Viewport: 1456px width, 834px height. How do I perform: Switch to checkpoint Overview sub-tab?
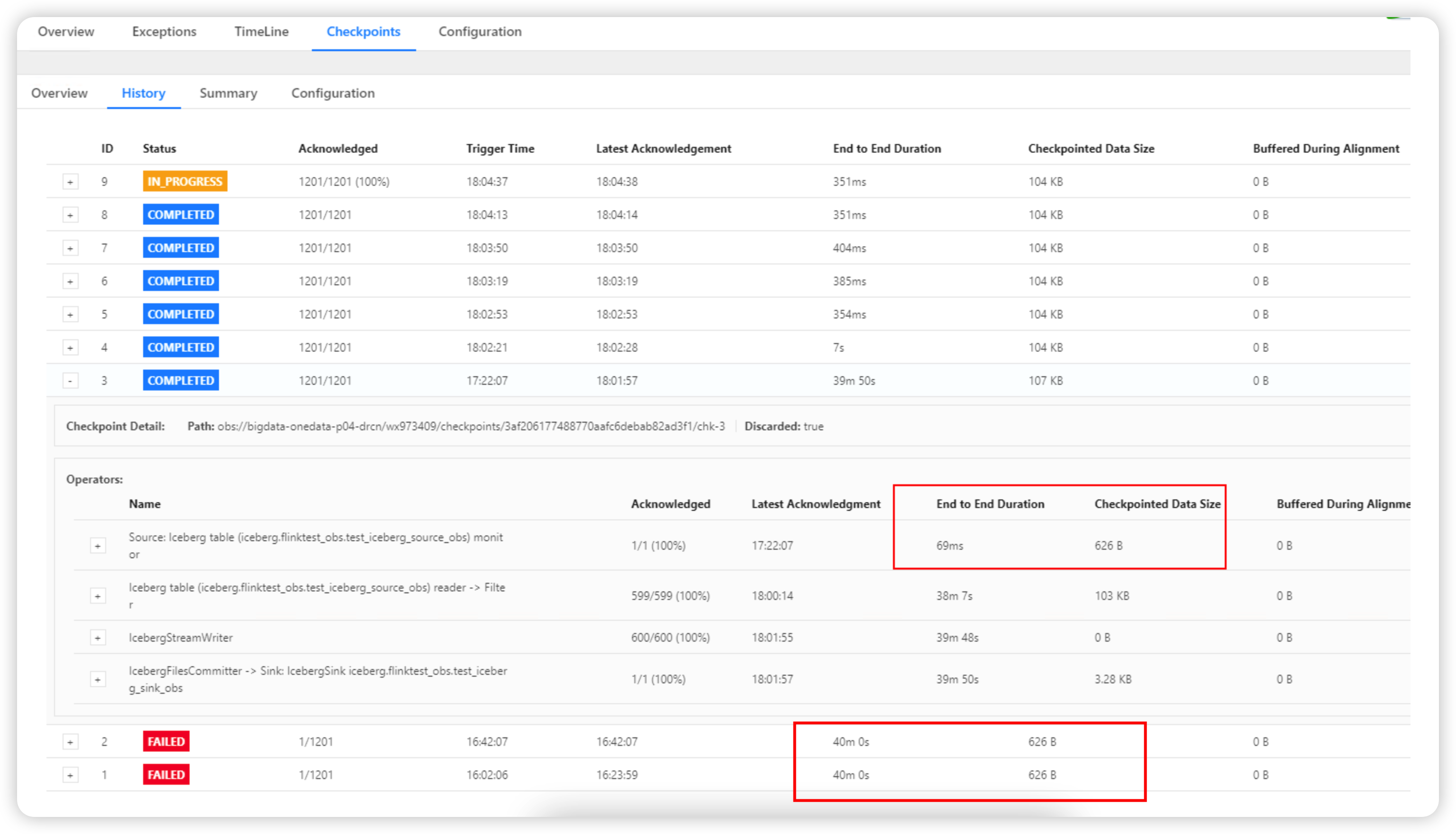click(59, 93)
